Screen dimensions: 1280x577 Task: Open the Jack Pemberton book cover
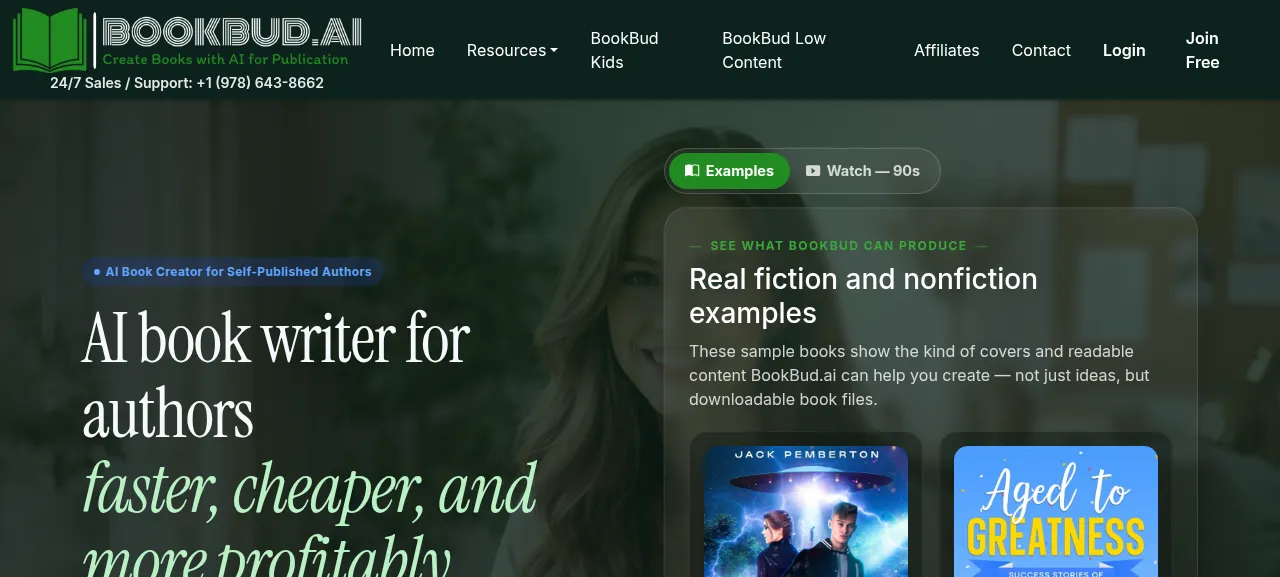(806, 511)
